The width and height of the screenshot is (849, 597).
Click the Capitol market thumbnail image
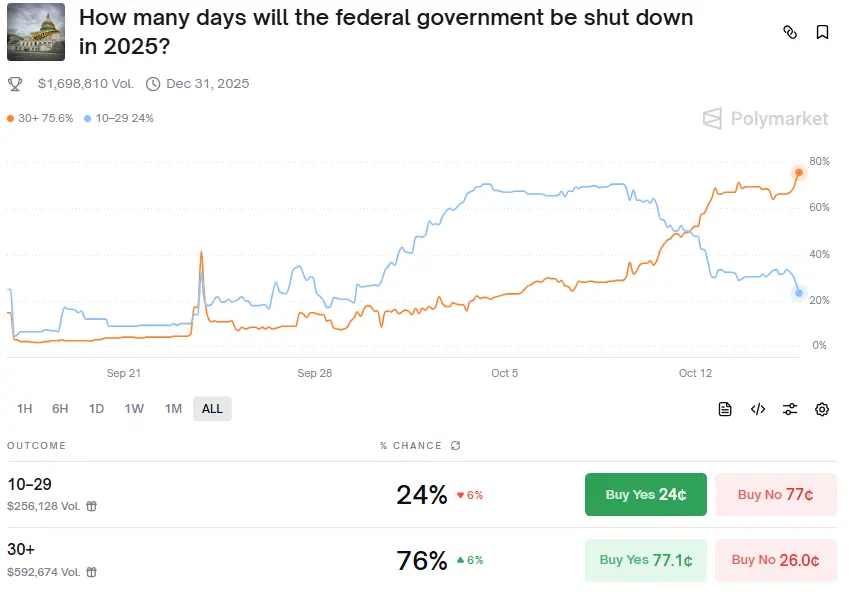(36, 32)
